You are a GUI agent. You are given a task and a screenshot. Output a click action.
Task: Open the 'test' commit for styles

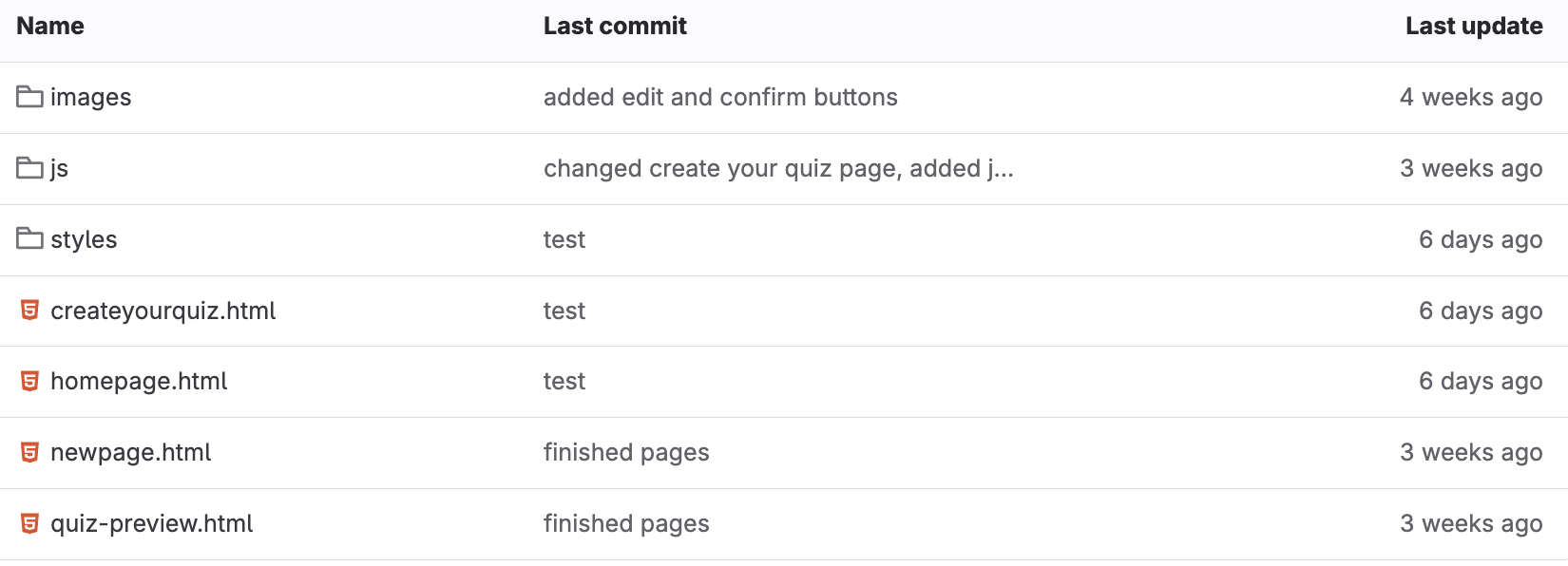(x=564, y=239)
